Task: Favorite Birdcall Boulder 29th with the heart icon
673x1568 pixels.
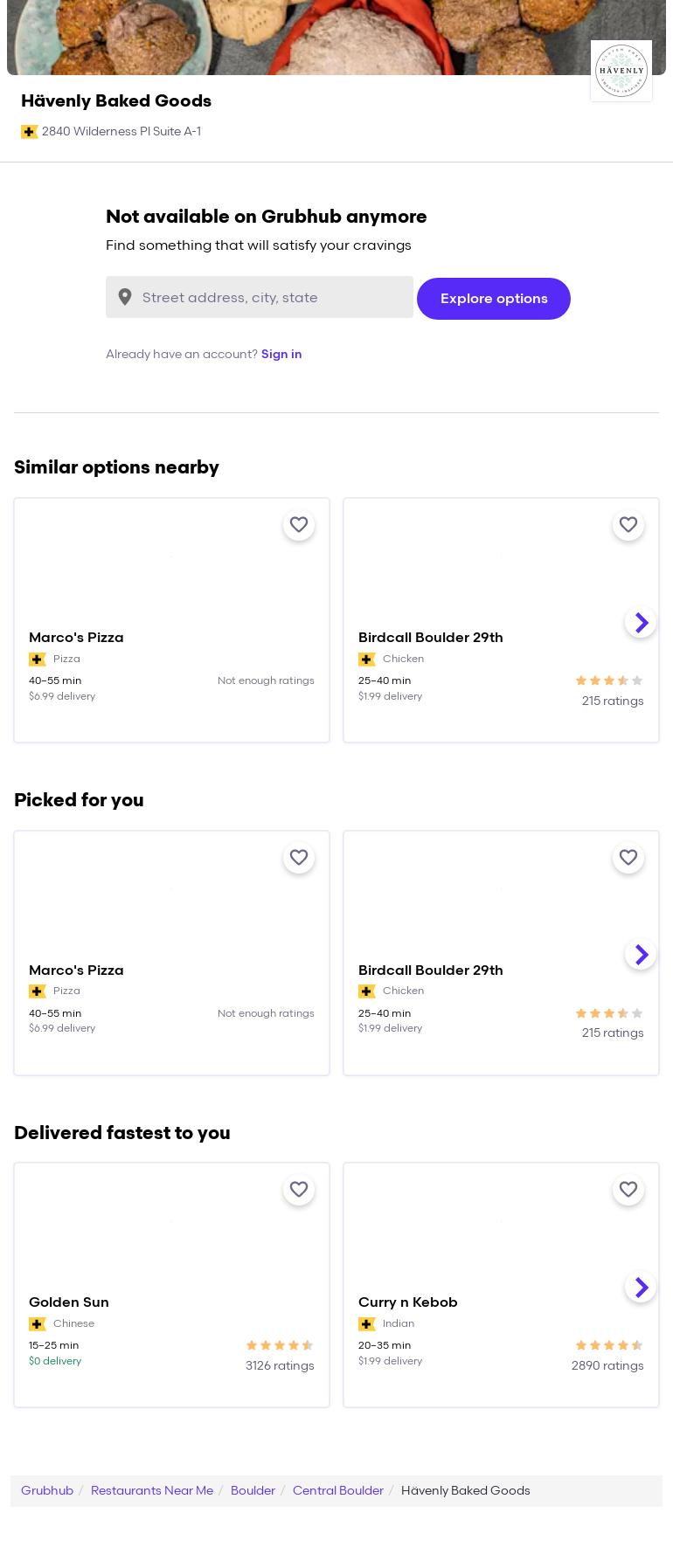Action: [628, 525]
